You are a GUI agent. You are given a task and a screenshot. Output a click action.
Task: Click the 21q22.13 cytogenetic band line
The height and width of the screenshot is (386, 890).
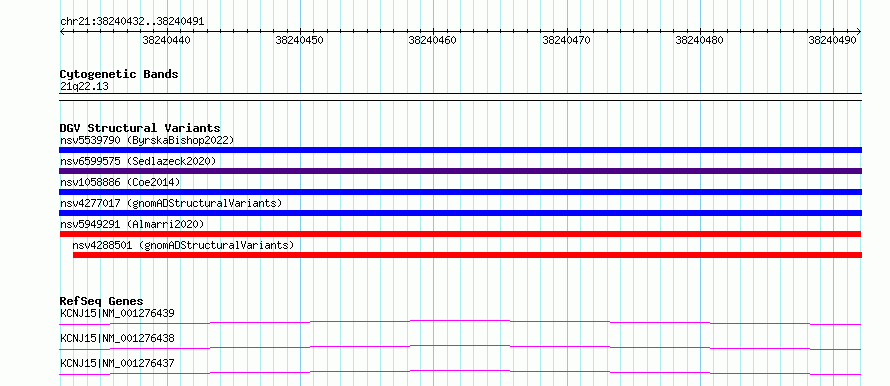click(460, 96)
